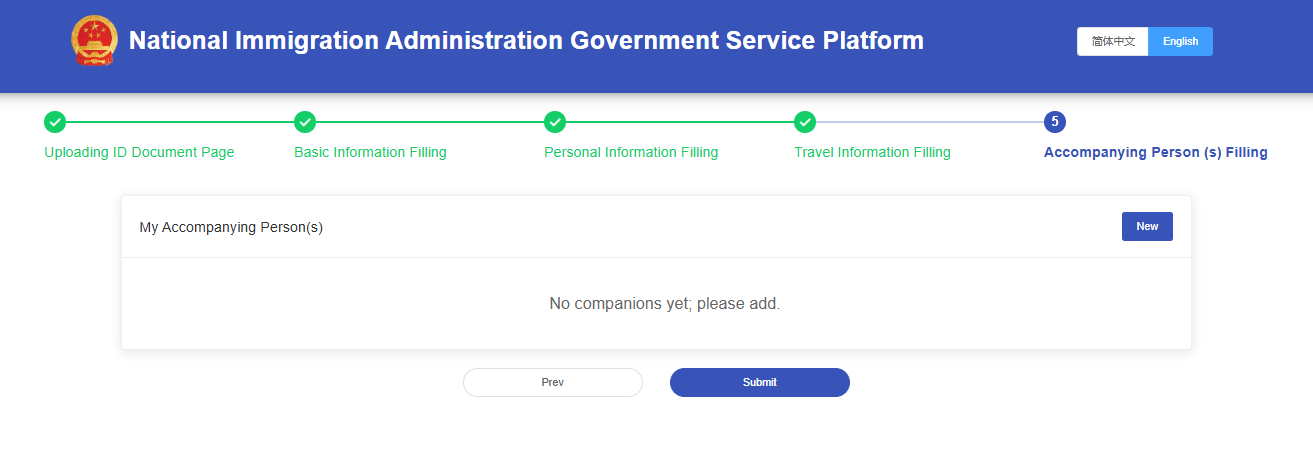Screen dimensions: 1313x456
Task: Go to Uploading ID Document Page step
Action: click(x=139, y=153)
